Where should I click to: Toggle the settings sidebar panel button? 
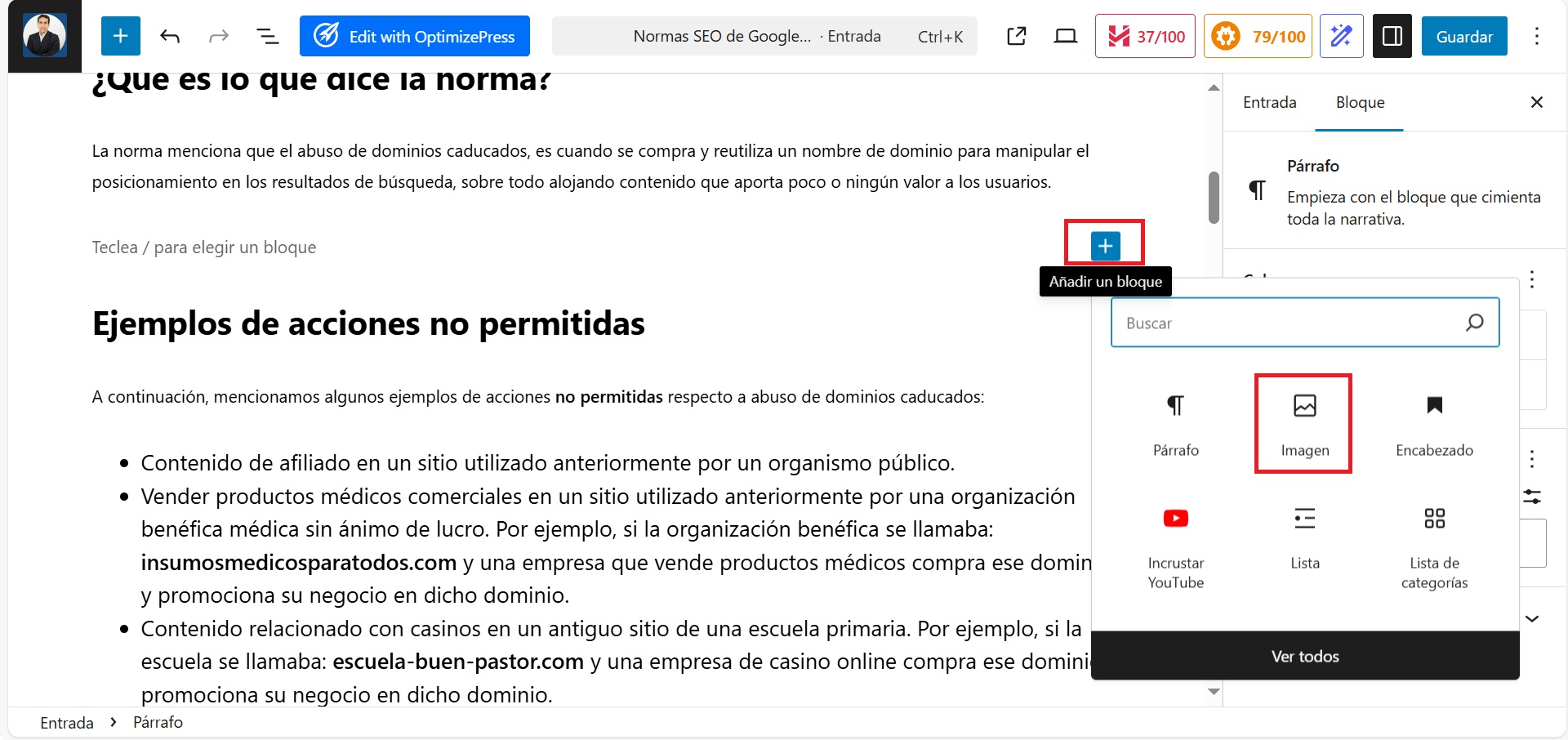[x=1392, y=36]
